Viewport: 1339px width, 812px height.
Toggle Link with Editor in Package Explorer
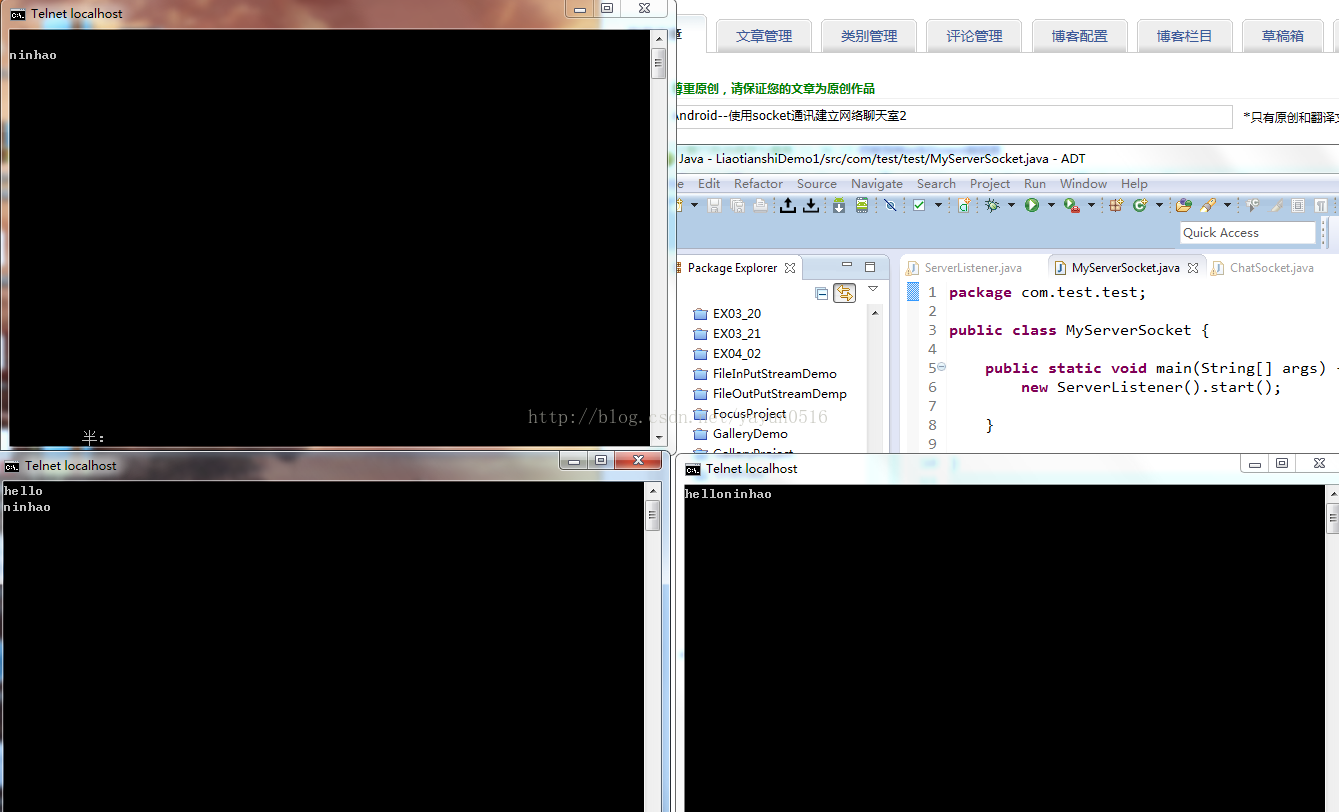coord(845,293)
